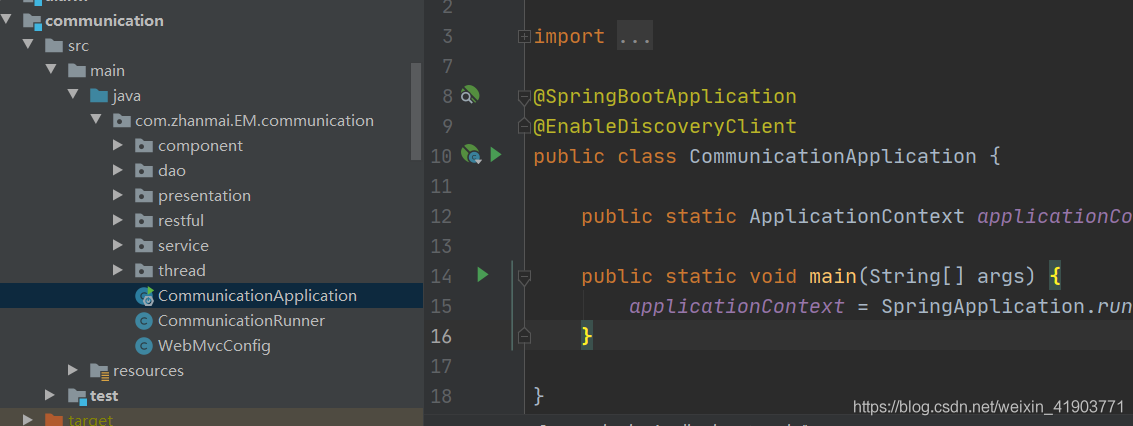Click the presentation package icon
The height and width of the screenshot is (426, 1133).
(x=145, y=196)
